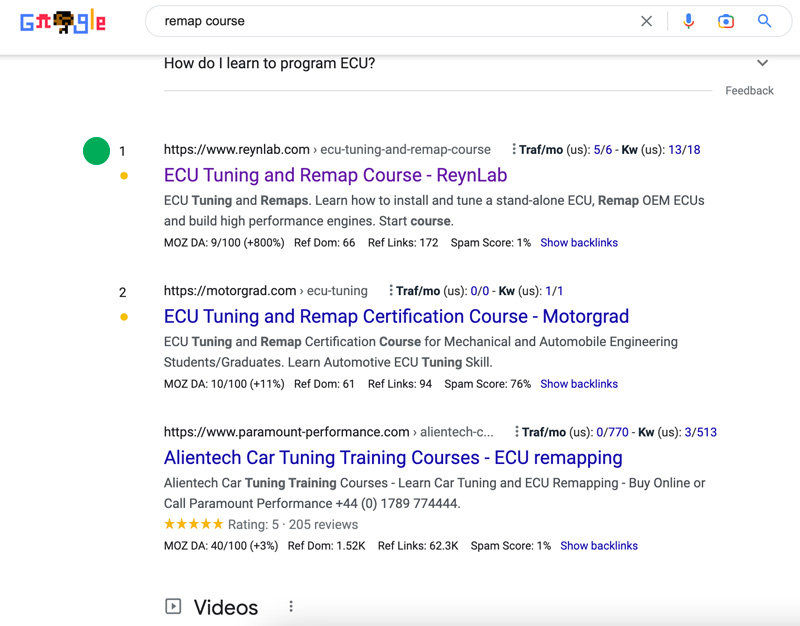Click the Google doodle logo
Screen dimensions: 800x626
click(63, 21)
